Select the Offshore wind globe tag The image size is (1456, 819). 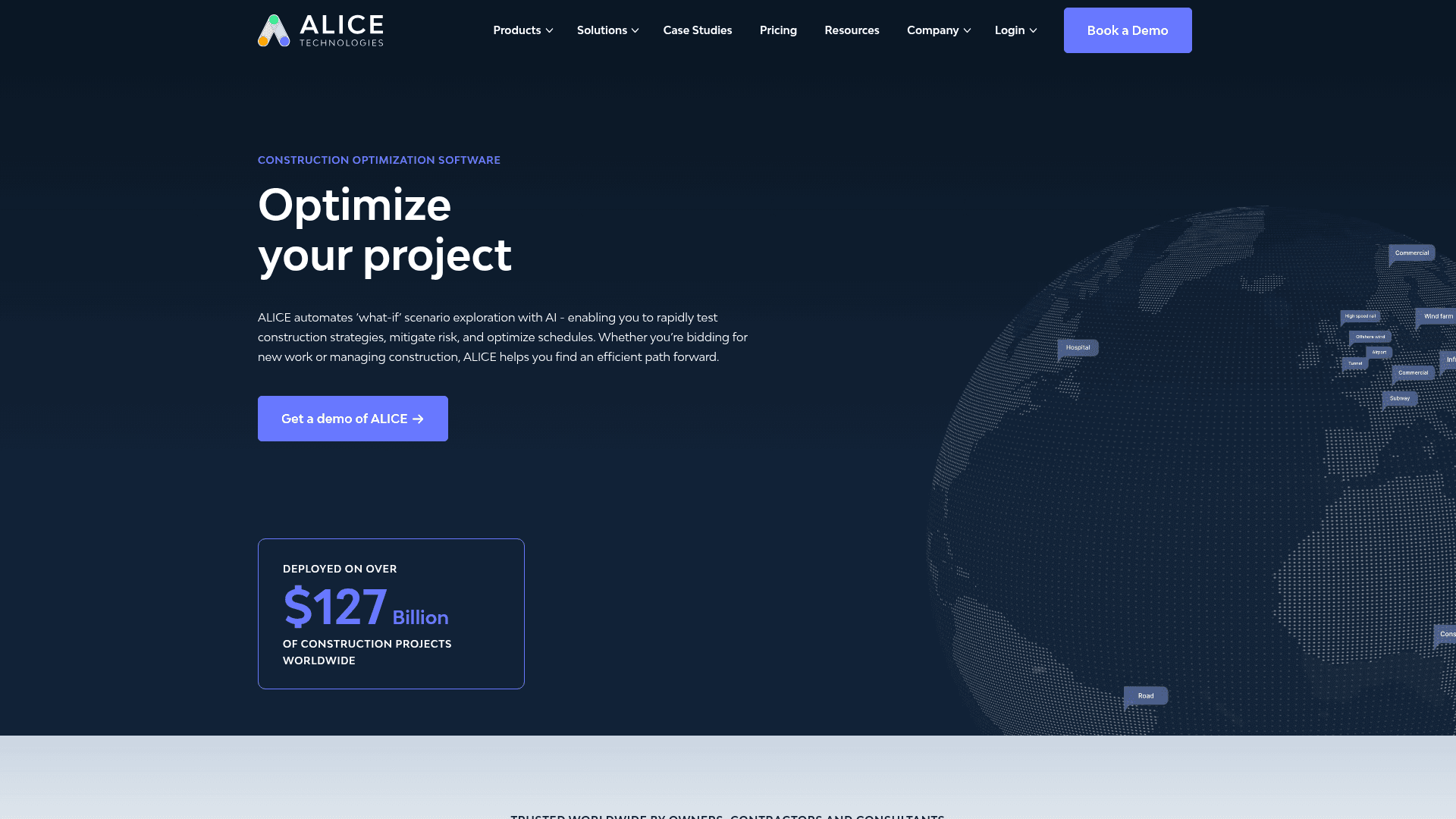[x=1370, y=337]
